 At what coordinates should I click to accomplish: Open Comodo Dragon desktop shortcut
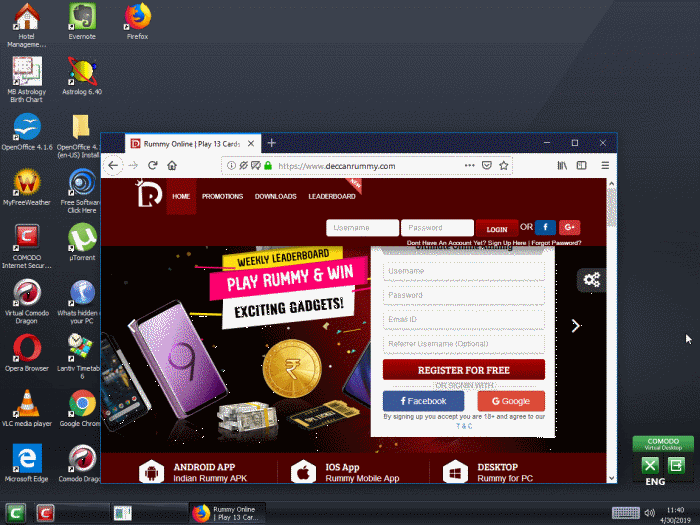79,464
